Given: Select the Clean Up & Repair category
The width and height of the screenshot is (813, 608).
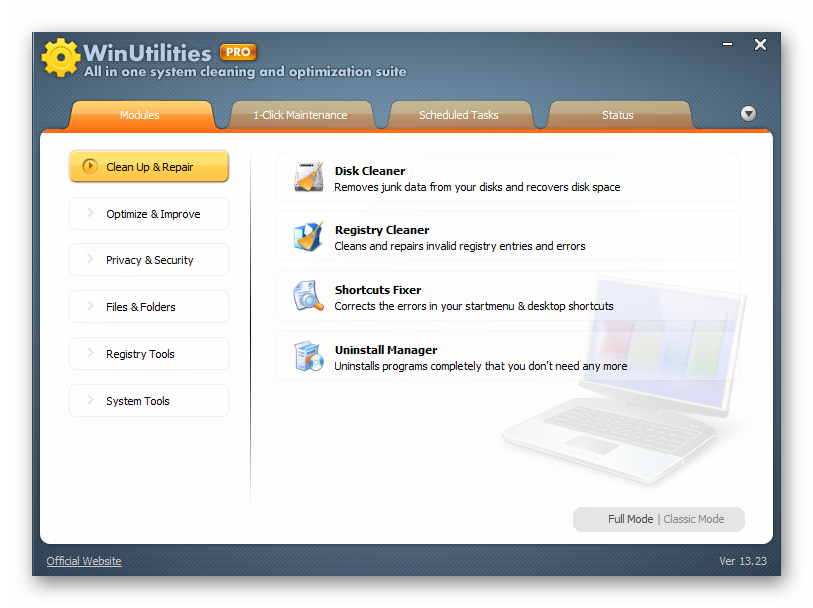Looking at the screenshot, I should click(x=149, y=166).
